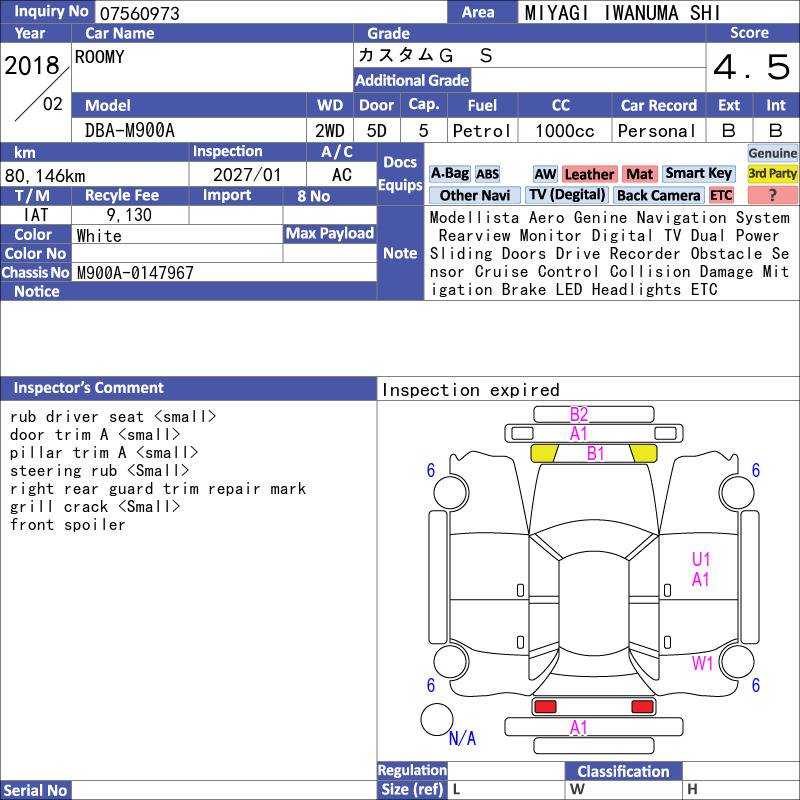Click the Leather equipment badge
Screen dimensions: 800x800
tap(589, 174)
